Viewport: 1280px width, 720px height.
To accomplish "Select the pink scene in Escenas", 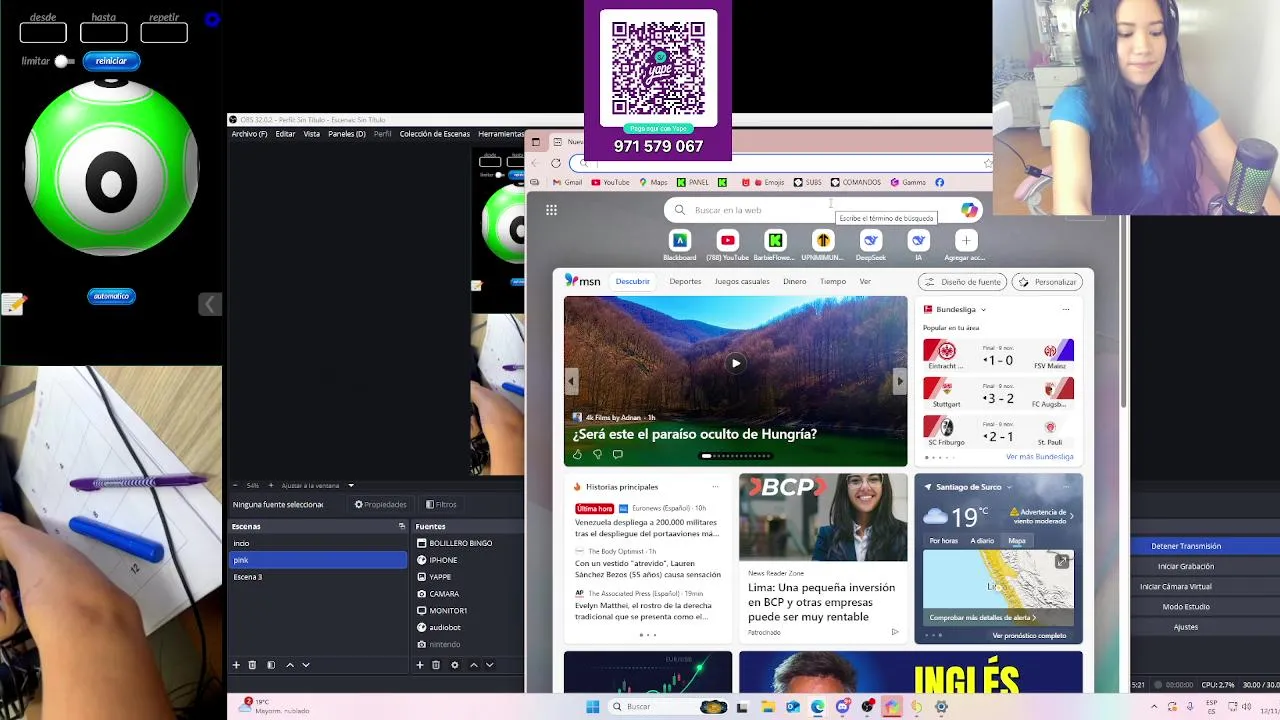I will tap(318, 560).
